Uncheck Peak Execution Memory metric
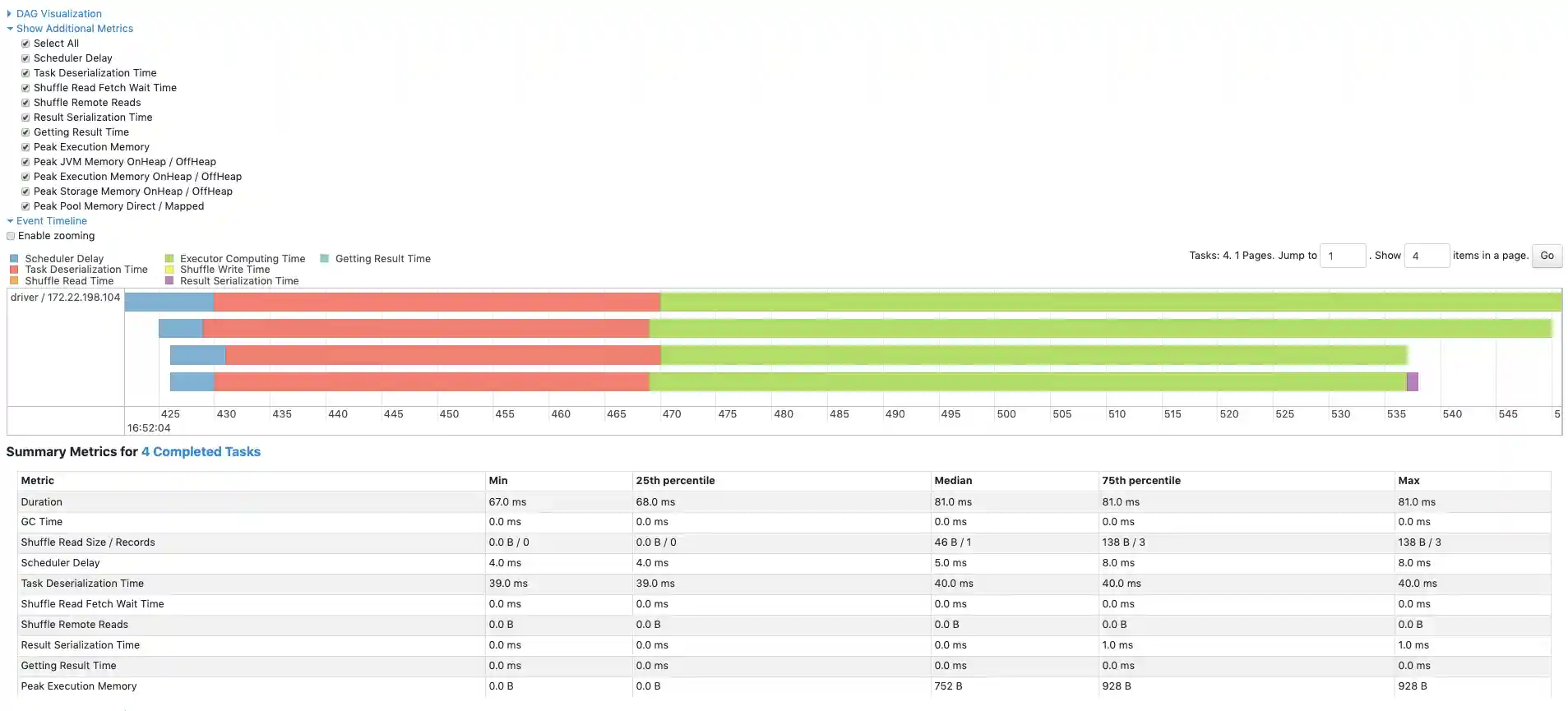Image resolution: width=1568 pixels, height=711 pixels. 25,146
